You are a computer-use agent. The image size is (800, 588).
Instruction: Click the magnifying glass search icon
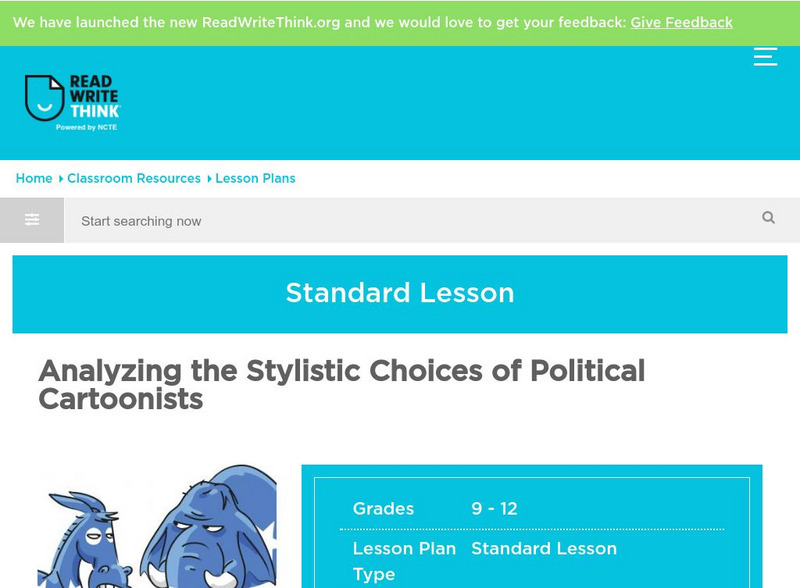pos(768,218)
